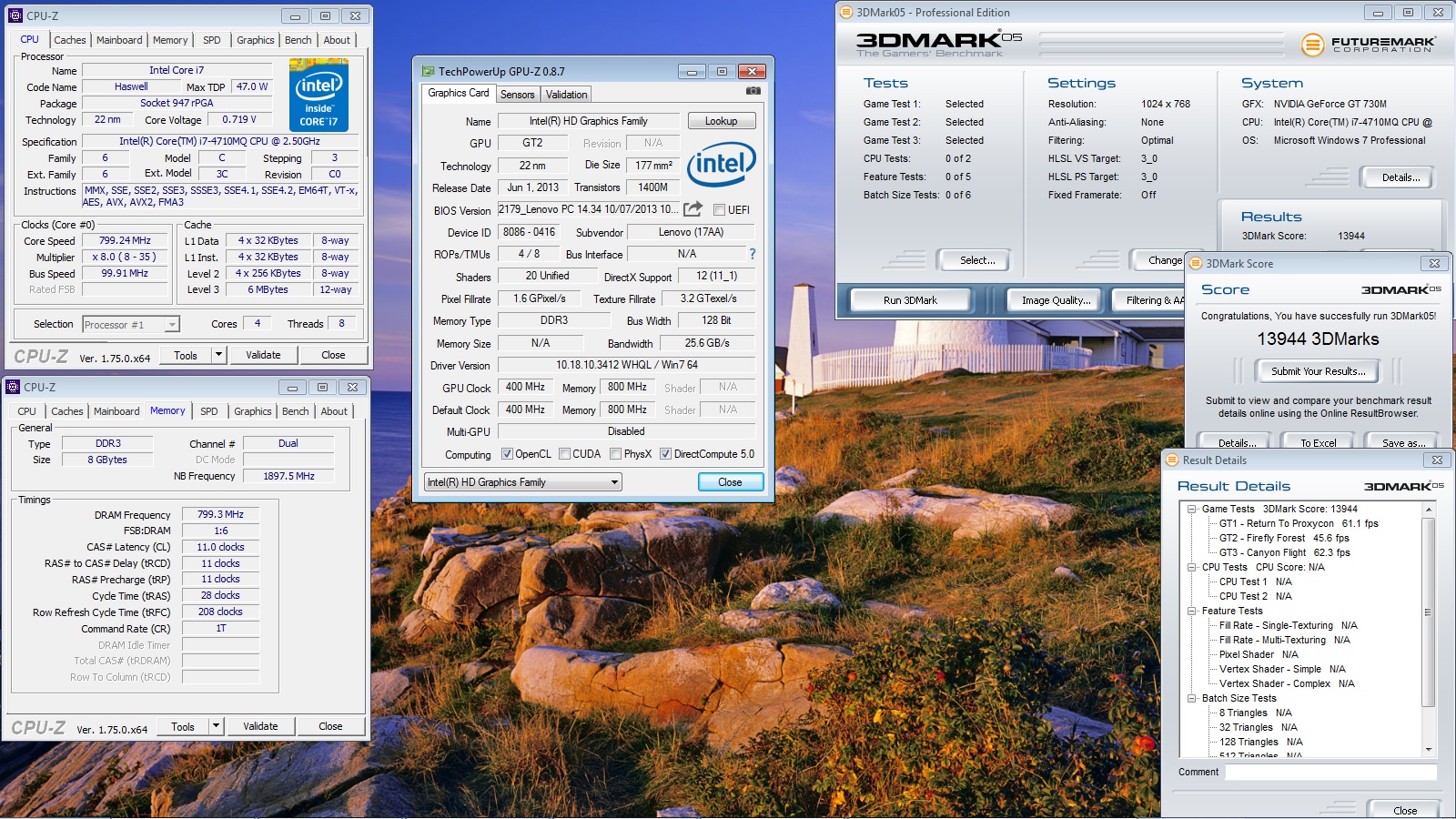Screen dimensions: 1456x819
Task: Select the Pixel Shader result row
Action: pos(1259,655)
